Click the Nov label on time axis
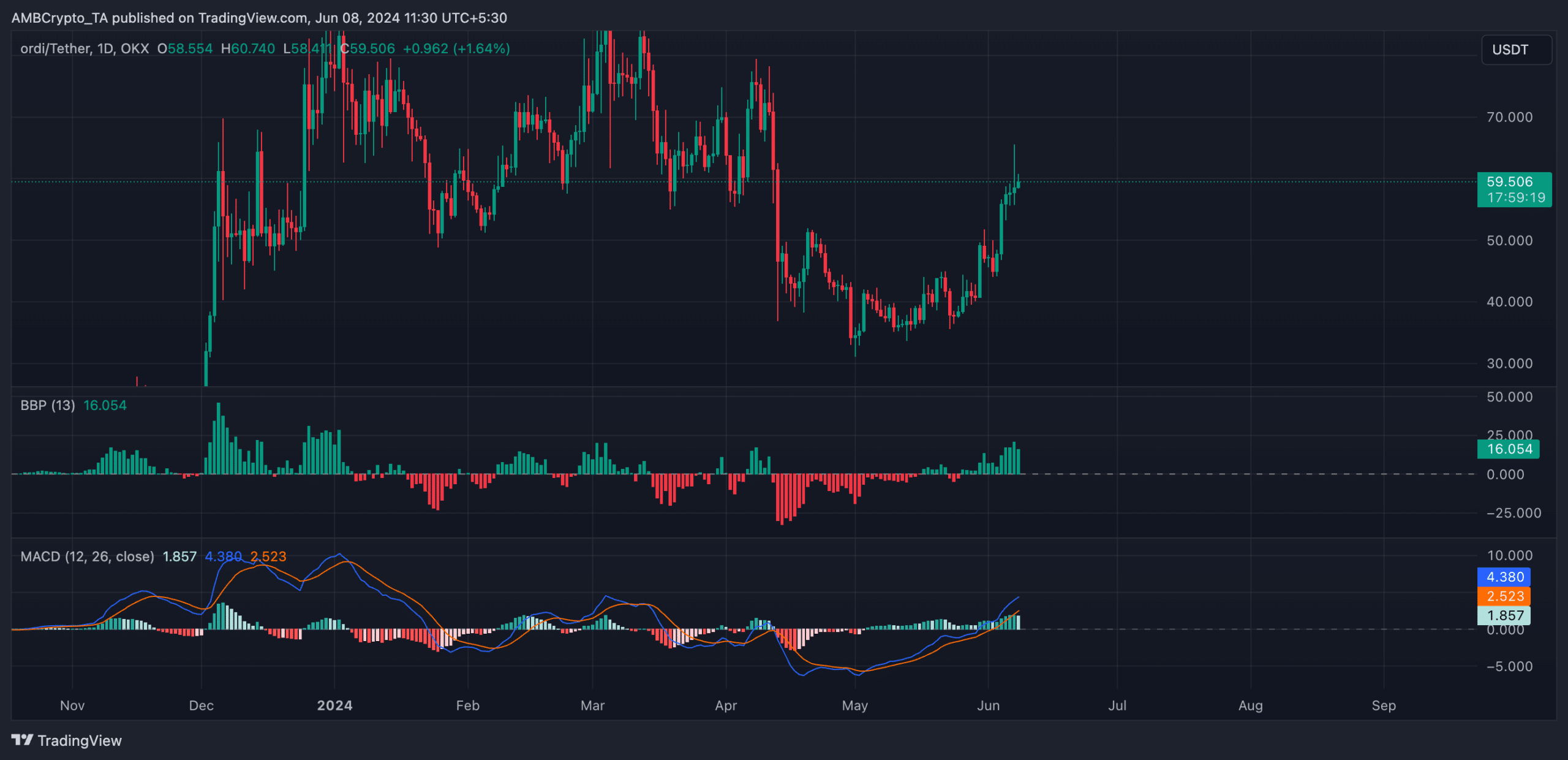The image size is (1568, 760). pos(72,705)
